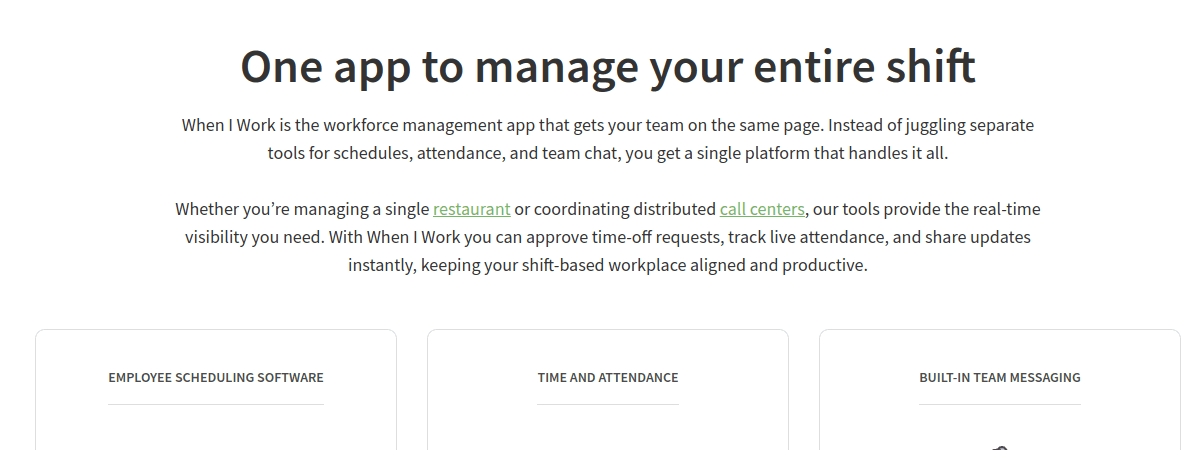This screenshot has width=1200, height=450.
Task: Click the Employee Scheduling Software heading
Action: (x=216, y=378)
